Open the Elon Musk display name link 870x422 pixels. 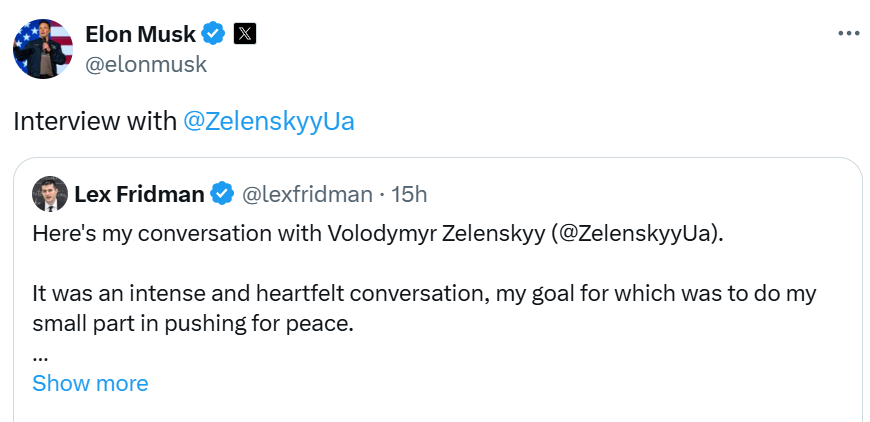pyautogui.click(x=141, y=34)
